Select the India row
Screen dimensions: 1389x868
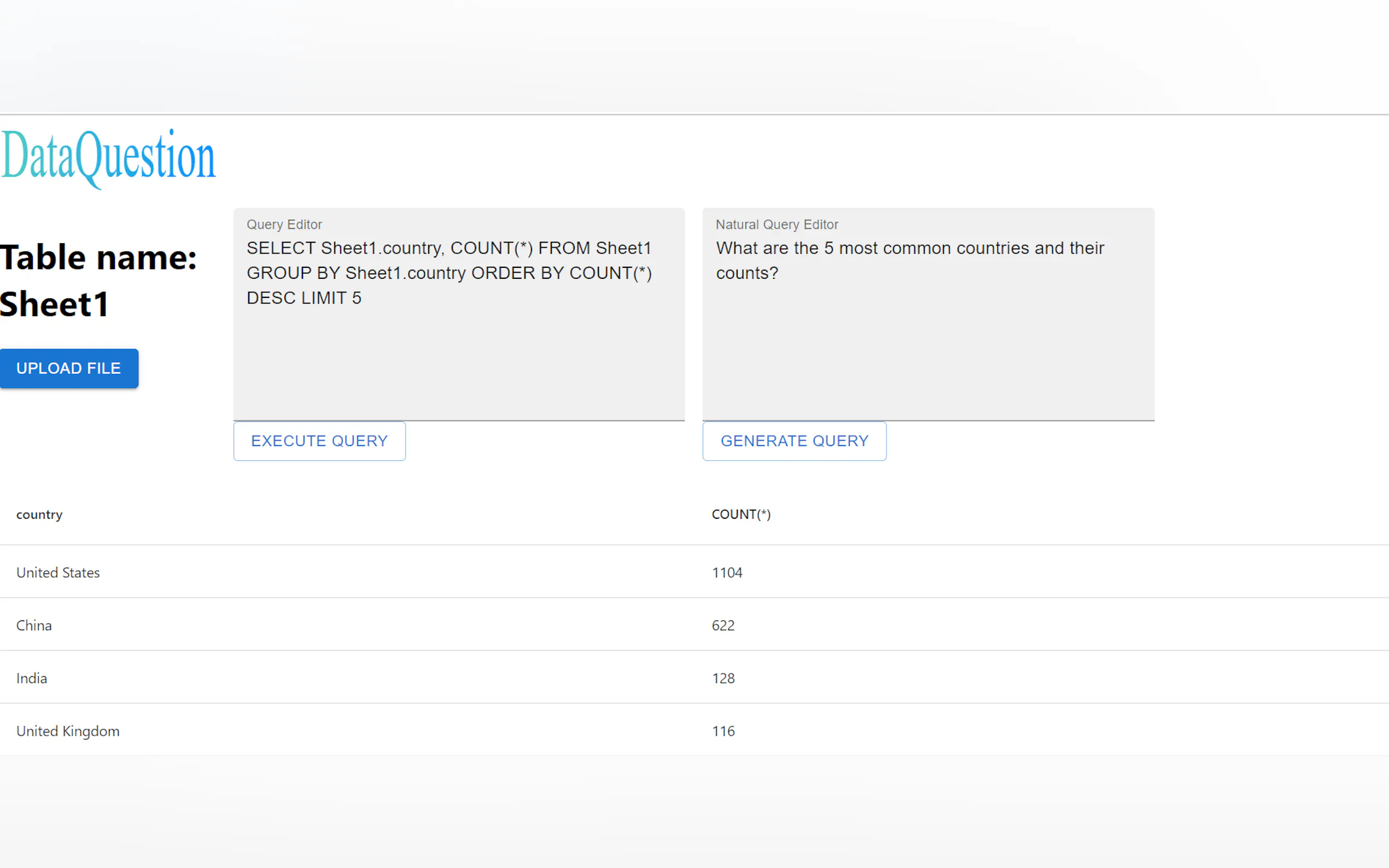(x=32, y=678)
